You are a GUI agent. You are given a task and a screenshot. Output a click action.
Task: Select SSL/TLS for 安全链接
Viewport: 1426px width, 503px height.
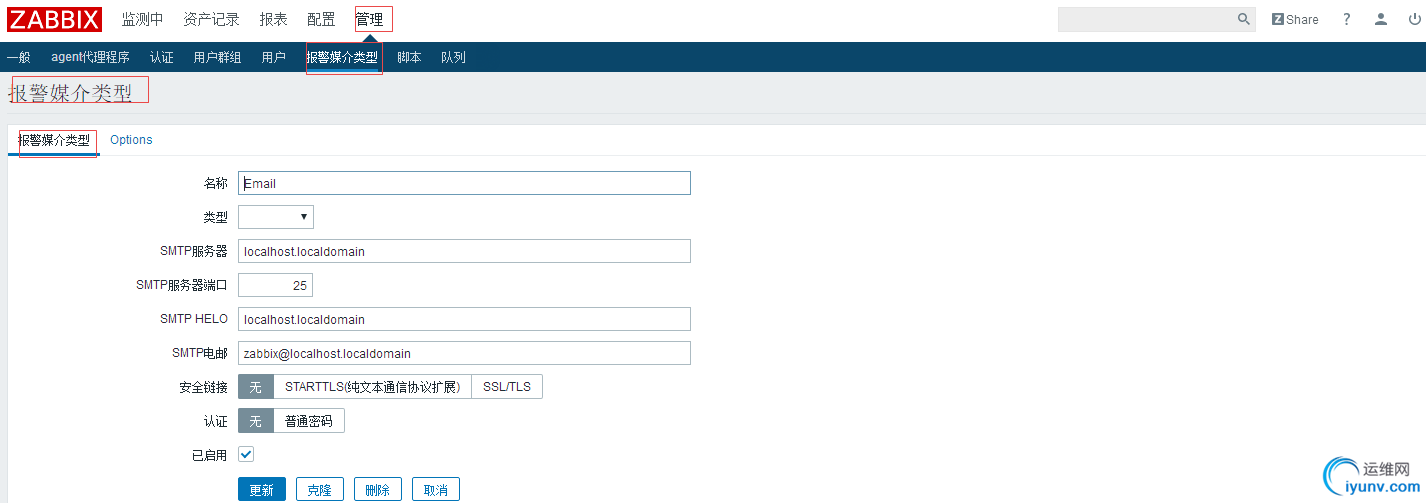coord(507,387)
